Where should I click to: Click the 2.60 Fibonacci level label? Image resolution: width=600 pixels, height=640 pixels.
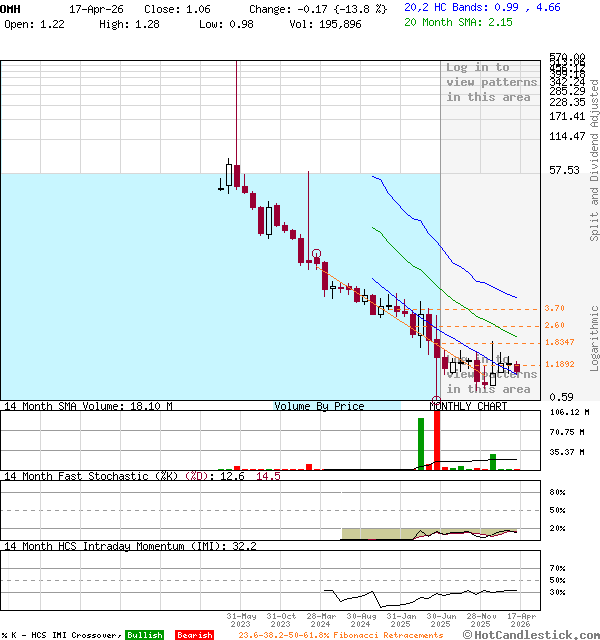coord(555,326)
